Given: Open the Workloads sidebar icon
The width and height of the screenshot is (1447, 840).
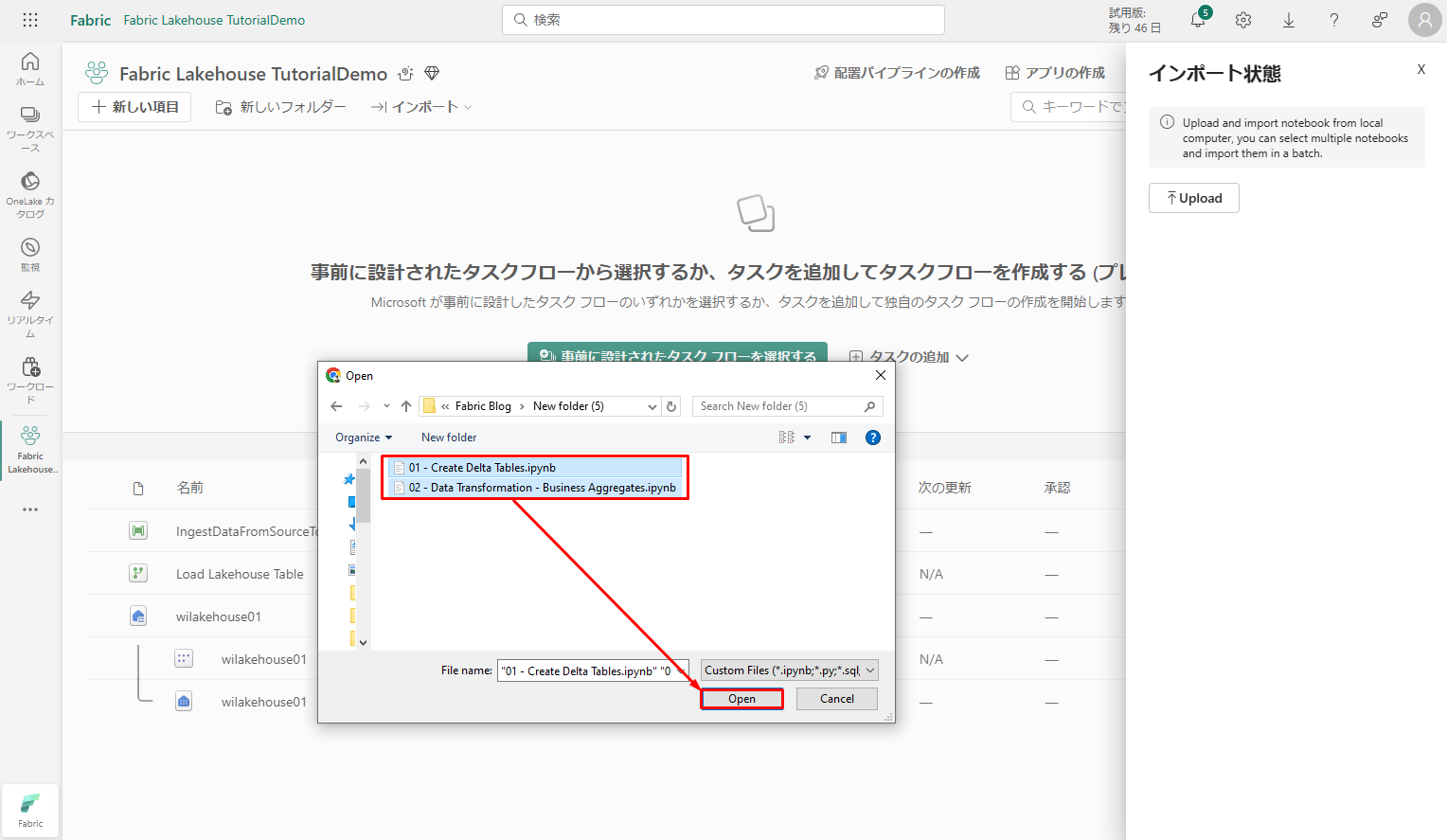Looking at the screenshot, I should (30, 380).
